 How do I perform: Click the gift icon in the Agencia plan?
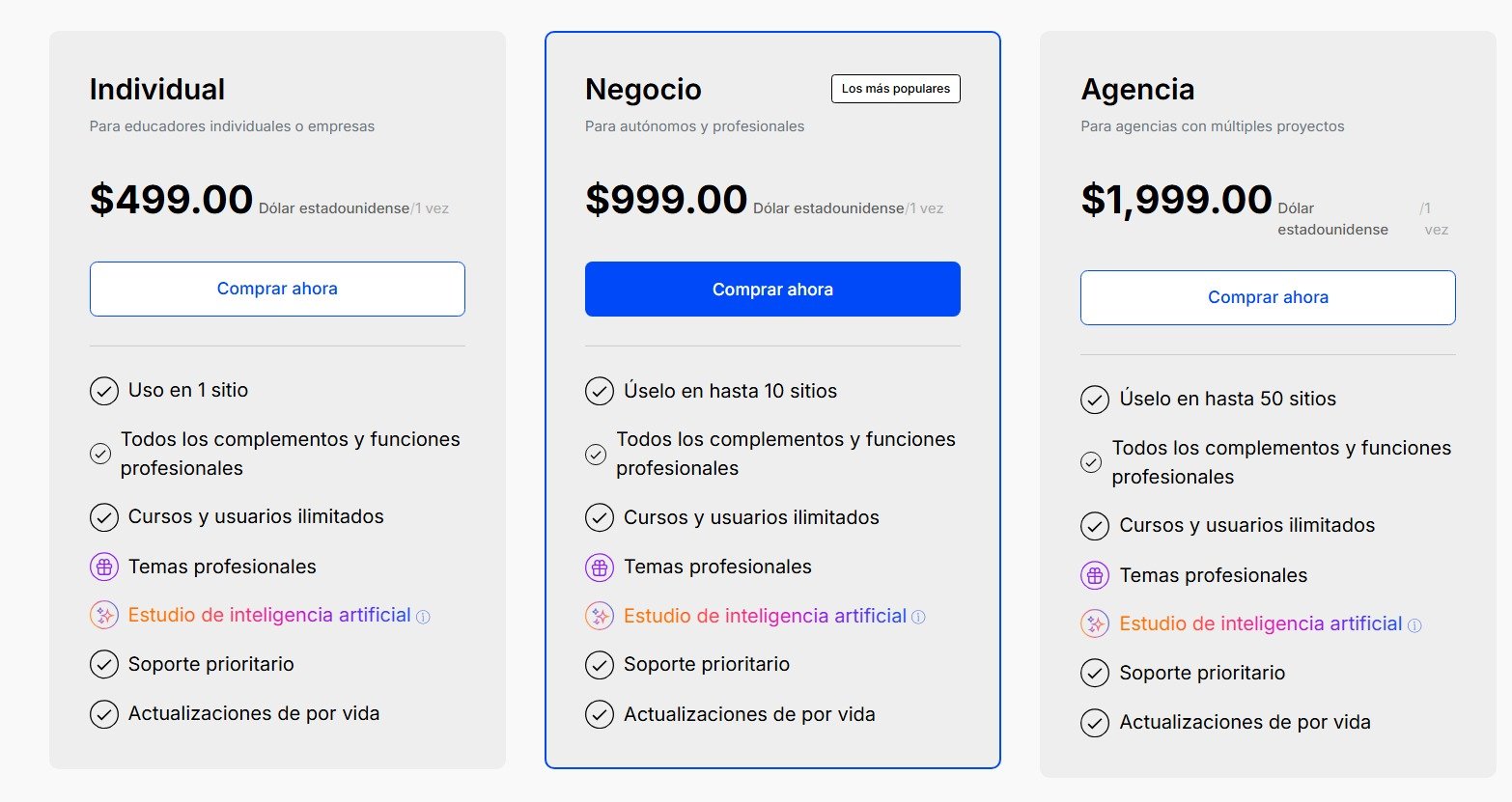point(1095,576)
